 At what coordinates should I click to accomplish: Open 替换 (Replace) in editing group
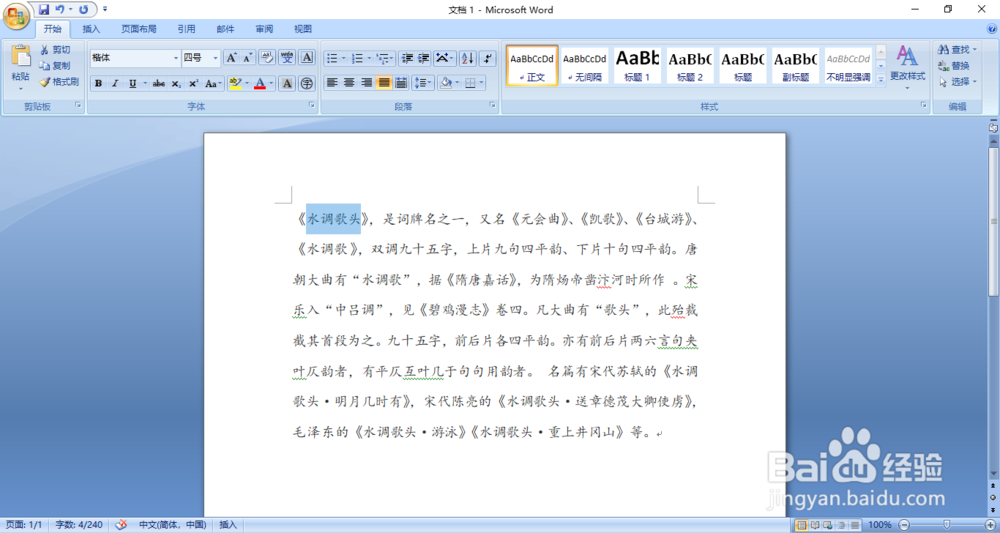coord(954,66)
